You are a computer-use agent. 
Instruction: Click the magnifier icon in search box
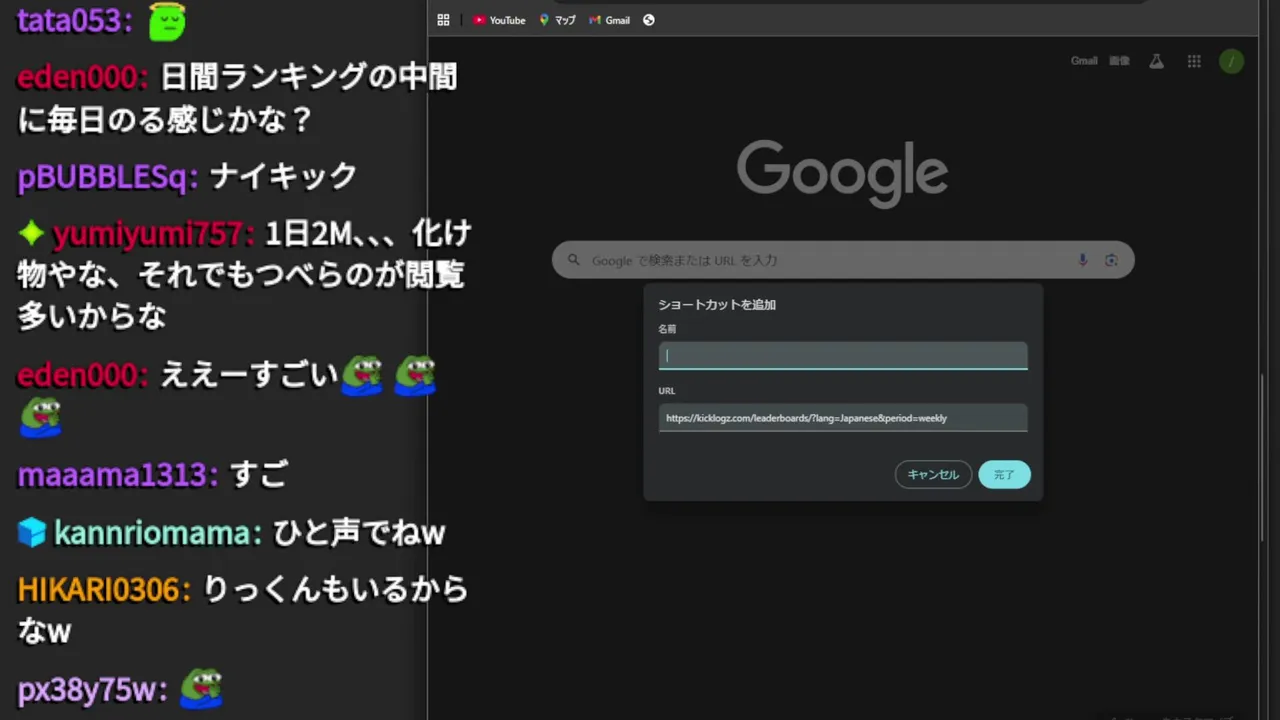574,260
